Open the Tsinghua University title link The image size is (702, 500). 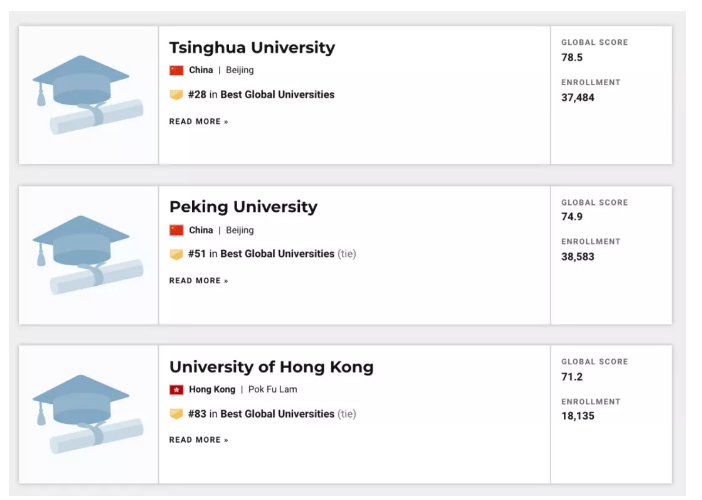pyautogui.click(x=252, y=47)
